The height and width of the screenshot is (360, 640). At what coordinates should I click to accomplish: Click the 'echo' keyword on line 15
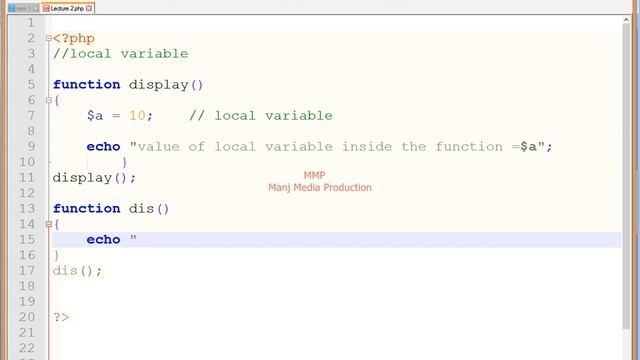click(103, 240)
